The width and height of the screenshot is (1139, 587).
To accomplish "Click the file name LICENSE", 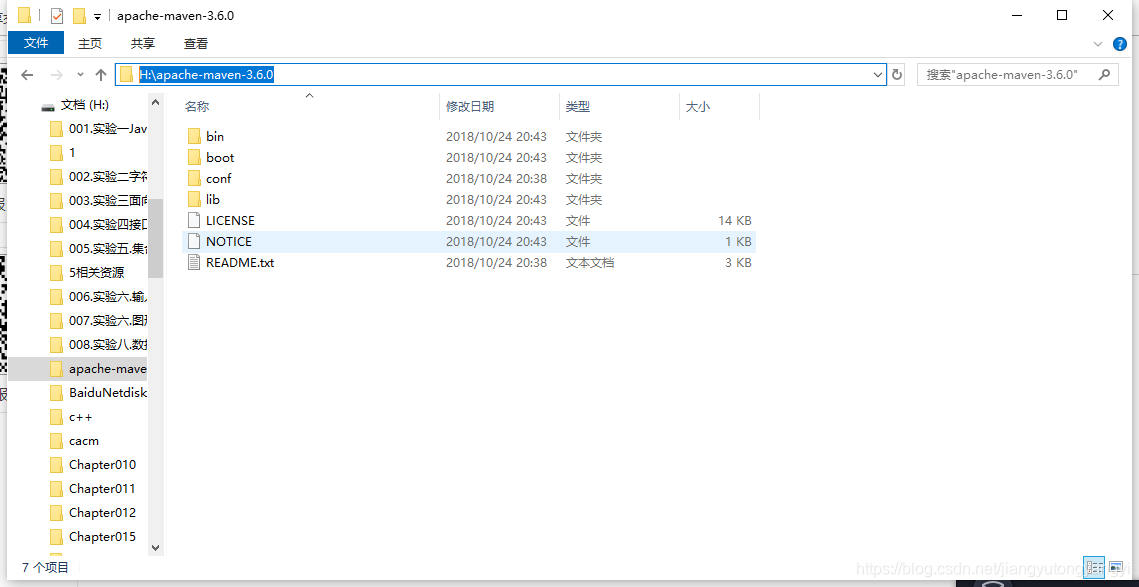I will point(230,220).
